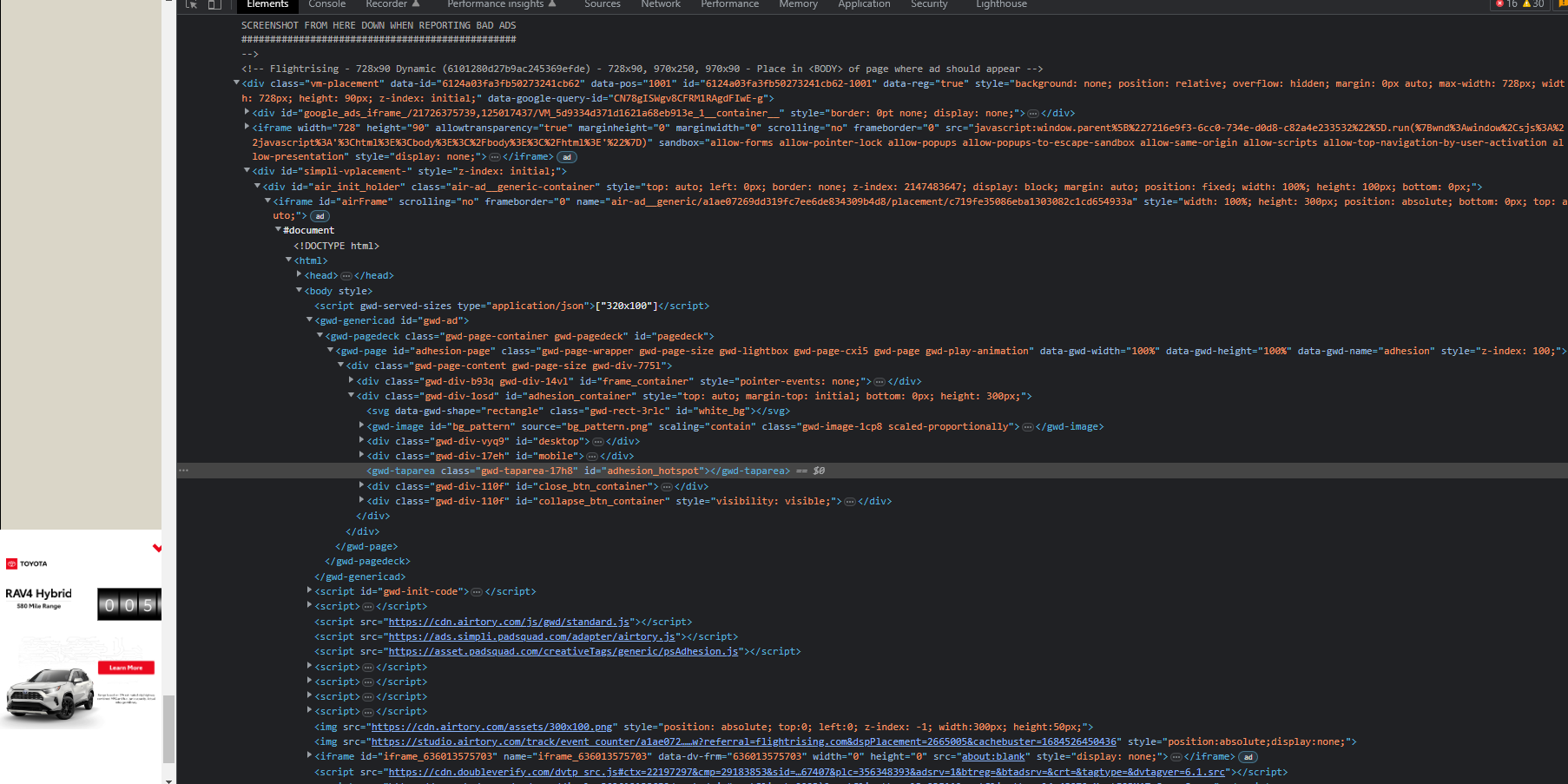Viewport: 1568px width, 784px height.
Task: Click the "RAV4 Hybrid" headline text
Action: pyautogui.click(x=38, y=594)
